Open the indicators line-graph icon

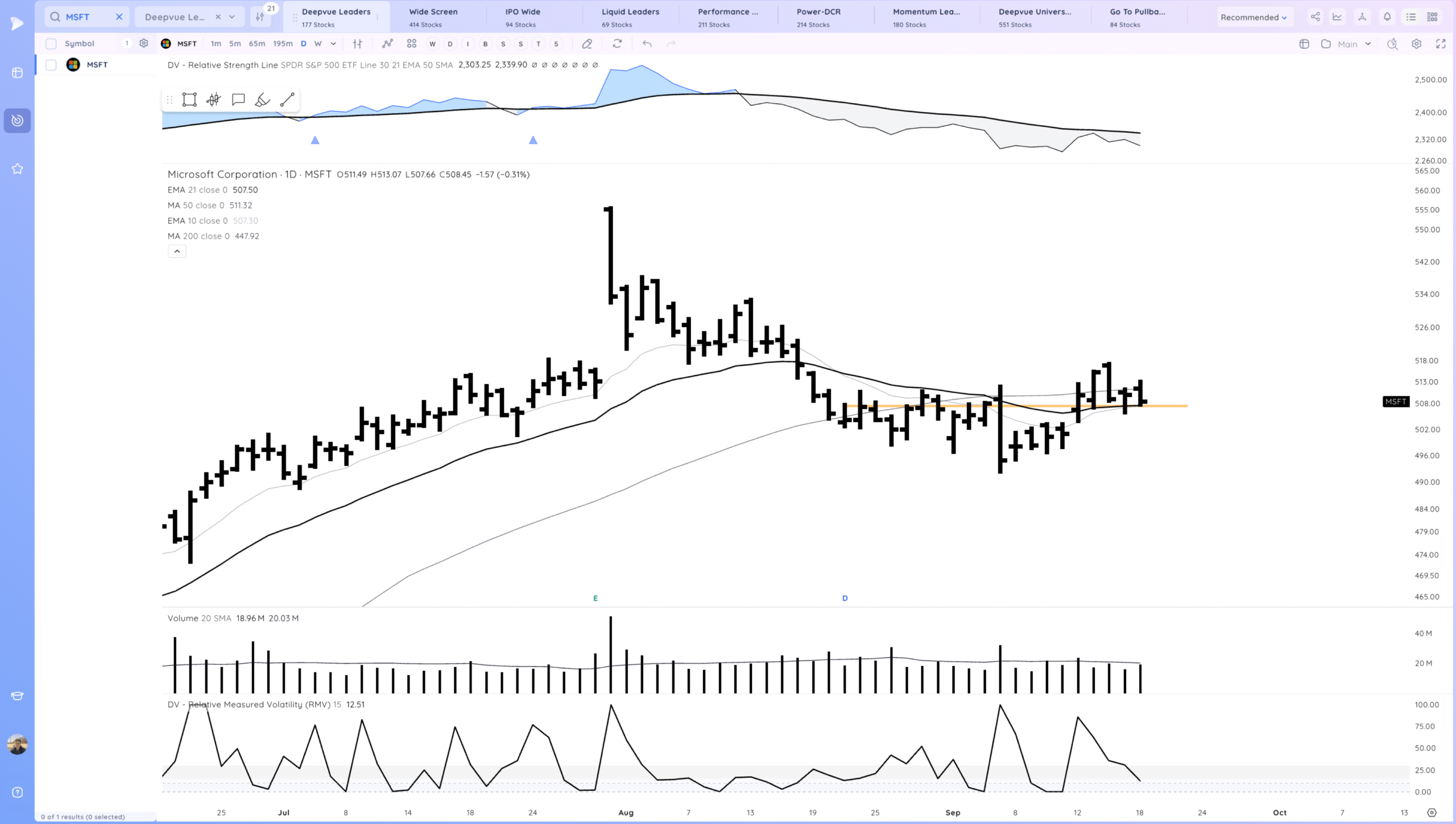coord(387,44)
